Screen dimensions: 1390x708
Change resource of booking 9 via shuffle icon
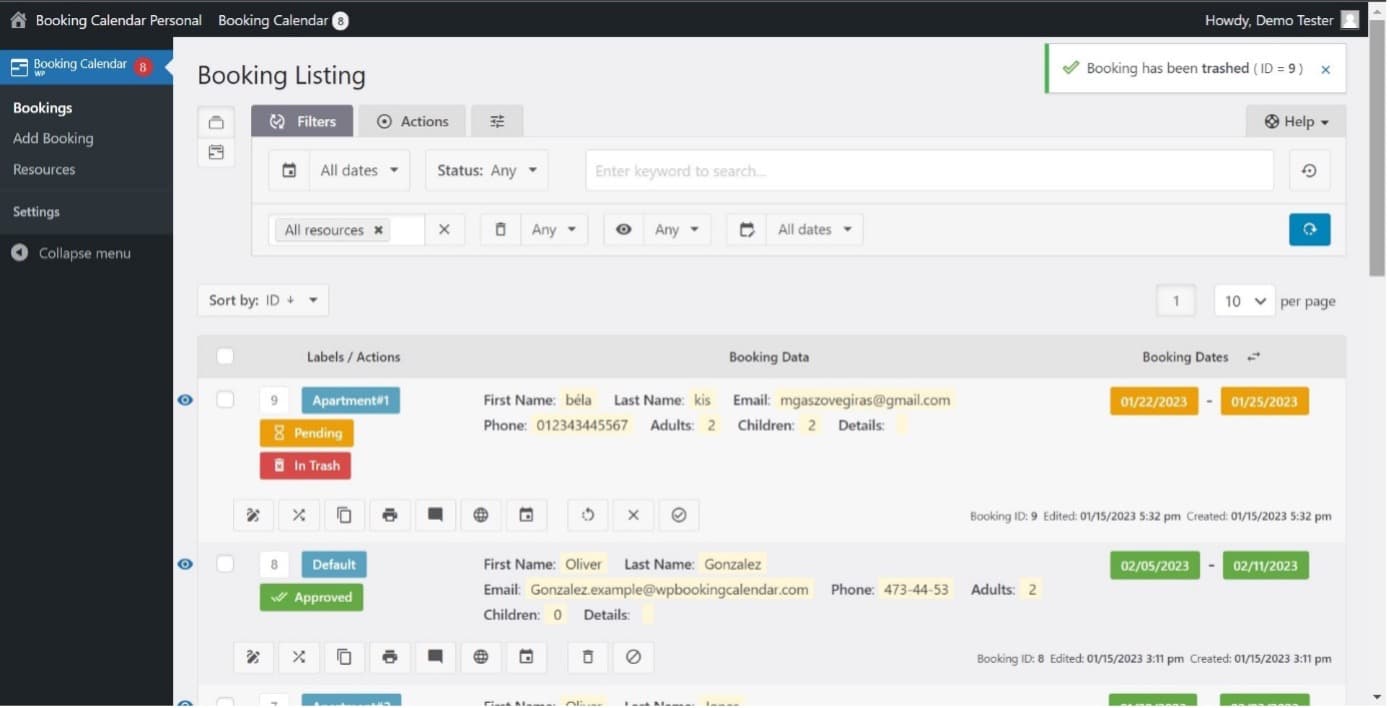tap(299, 515)
